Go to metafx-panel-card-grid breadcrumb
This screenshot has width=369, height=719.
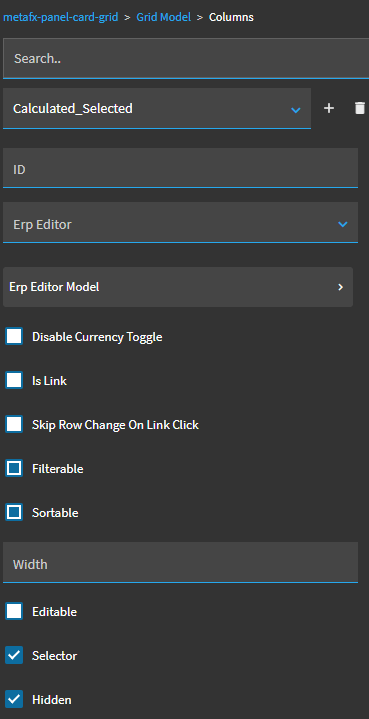point(61,17)
